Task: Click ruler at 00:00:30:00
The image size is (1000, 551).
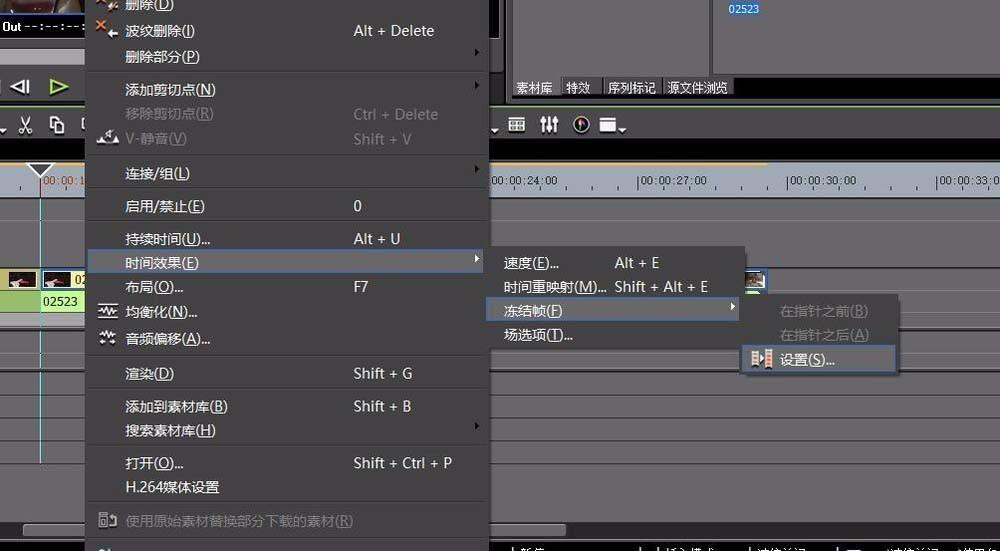Action: point(822,180)
